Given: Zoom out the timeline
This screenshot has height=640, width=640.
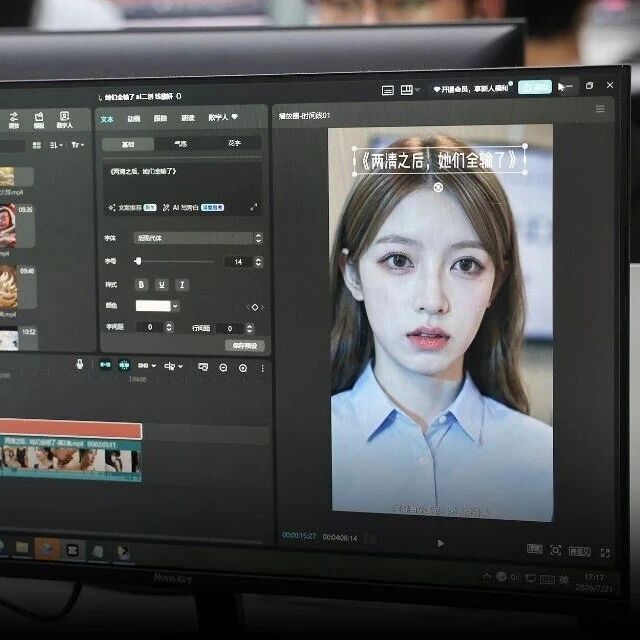Looking at the screenshot, I should click(x=223, y=368).
